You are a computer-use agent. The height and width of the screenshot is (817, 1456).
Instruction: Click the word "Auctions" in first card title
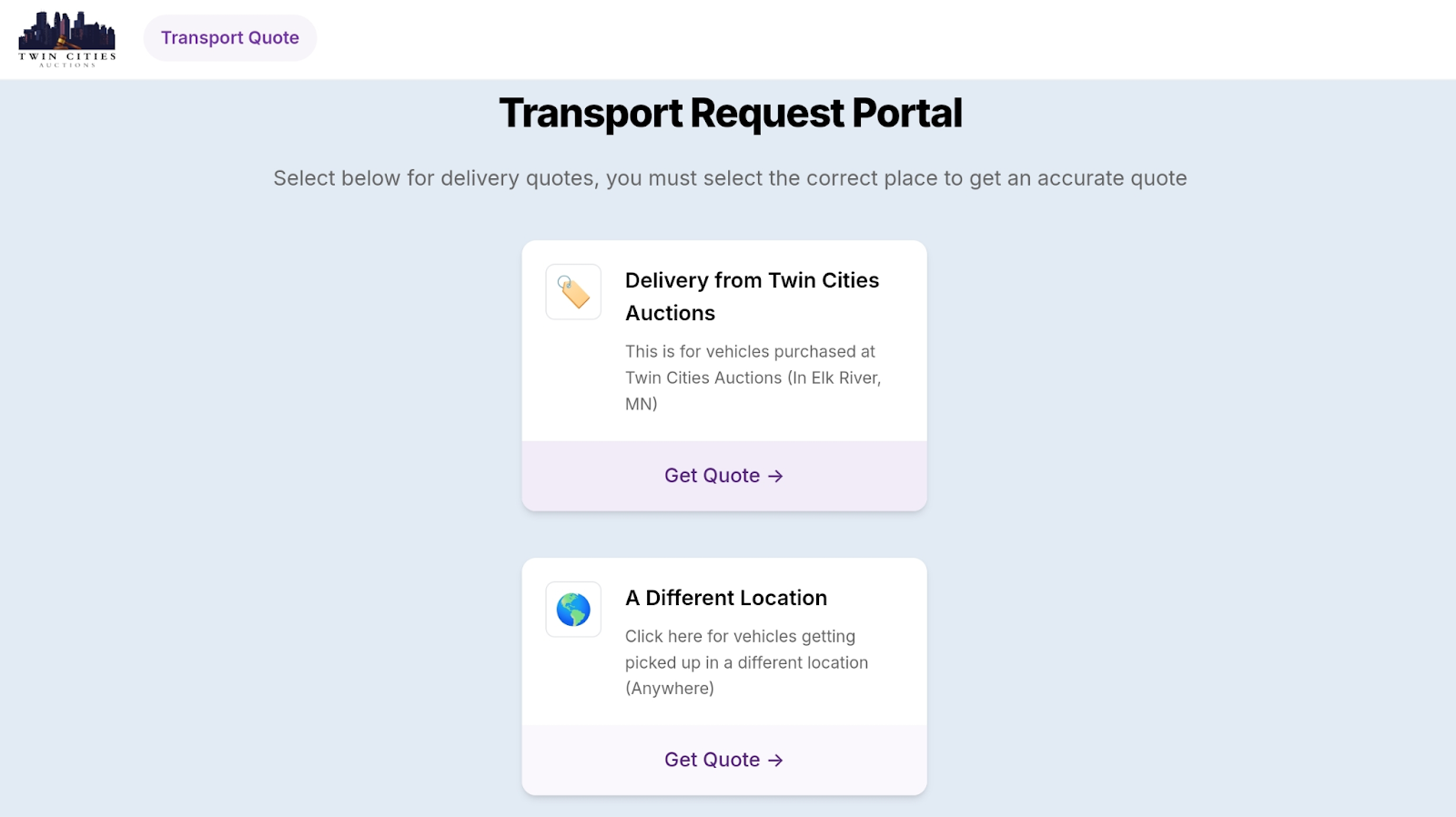pos(670,313)
